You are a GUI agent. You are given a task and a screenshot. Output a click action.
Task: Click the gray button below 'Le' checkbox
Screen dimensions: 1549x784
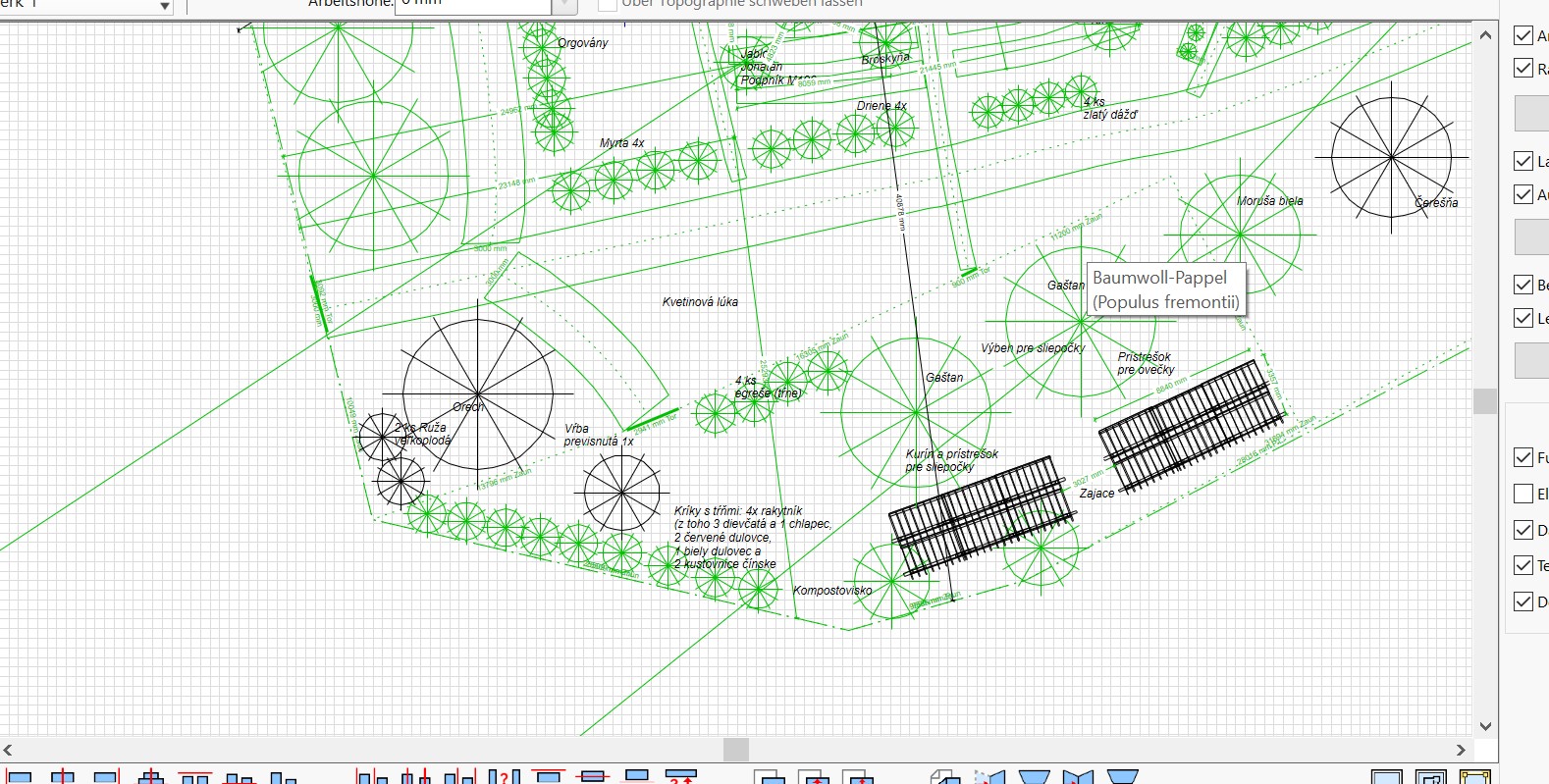1531,360
